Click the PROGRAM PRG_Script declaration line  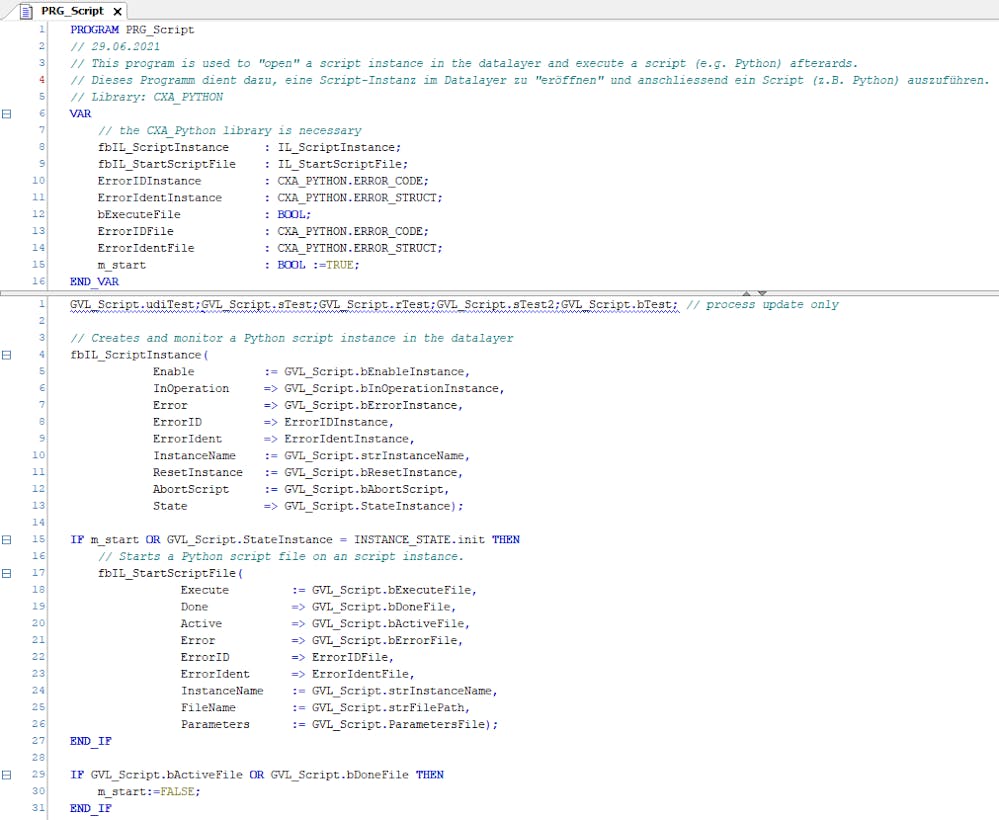133,30
